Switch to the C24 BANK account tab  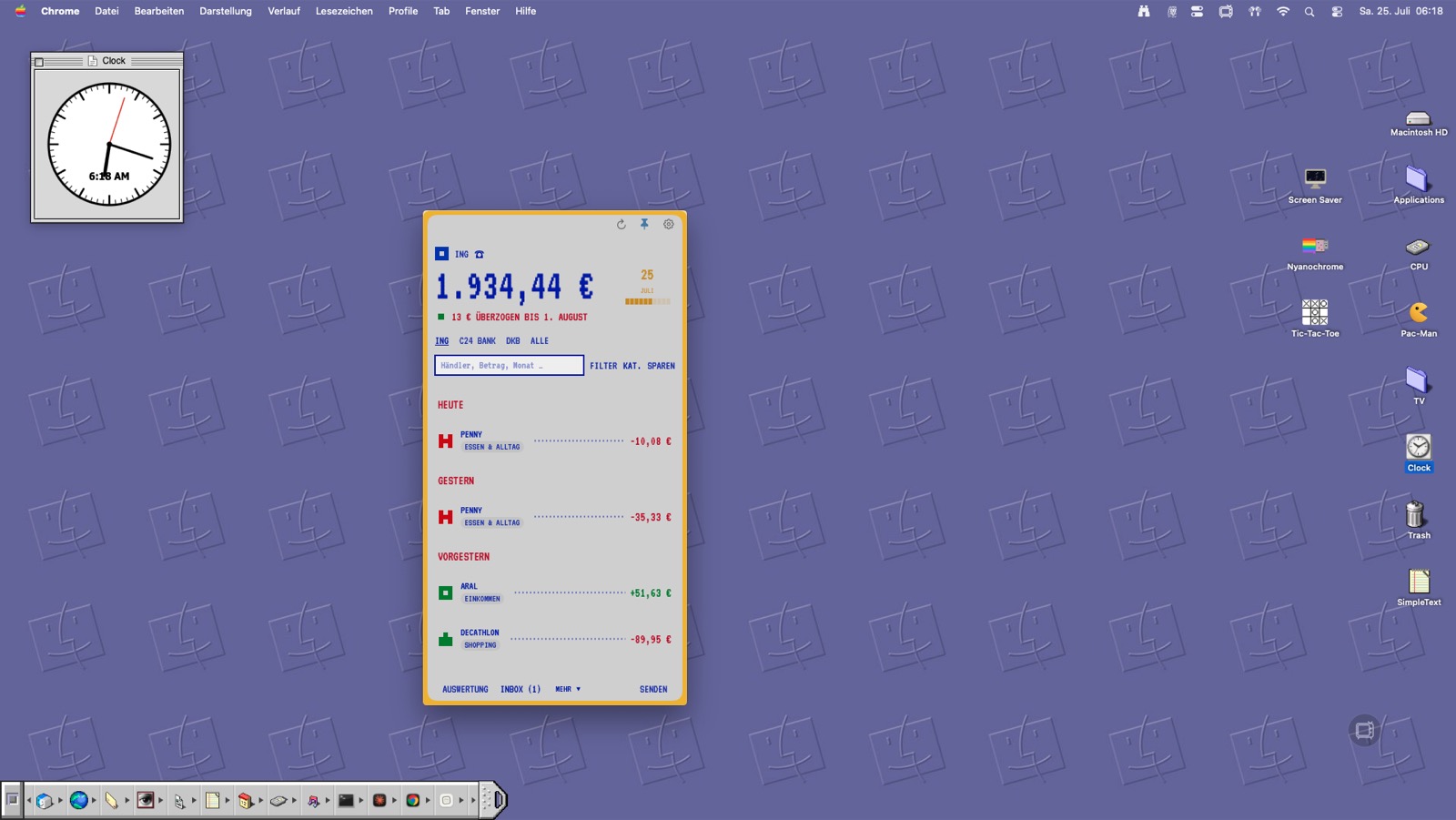477,341
